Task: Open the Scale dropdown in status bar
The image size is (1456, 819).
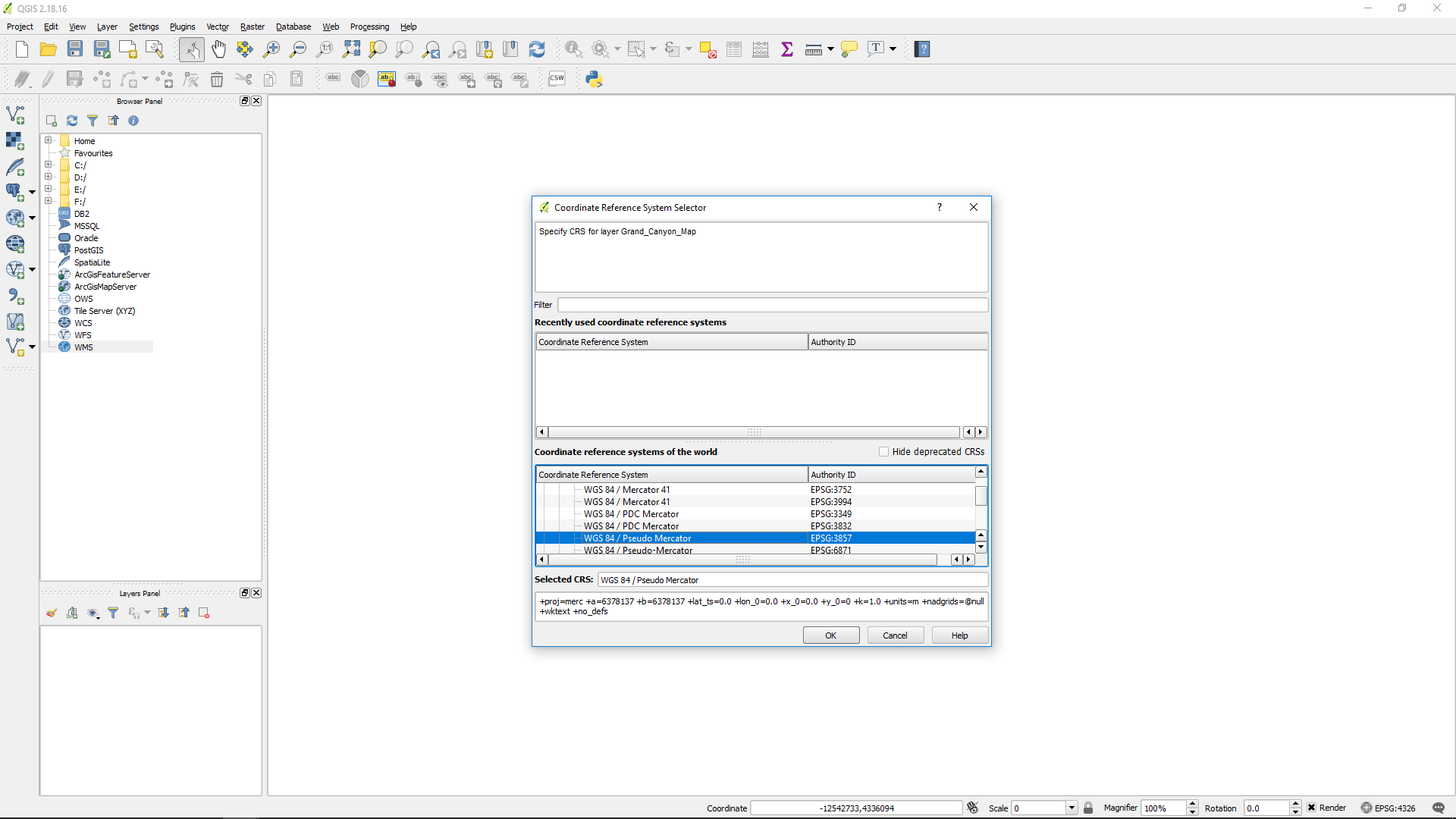Action: click(x=1072, y=808)
